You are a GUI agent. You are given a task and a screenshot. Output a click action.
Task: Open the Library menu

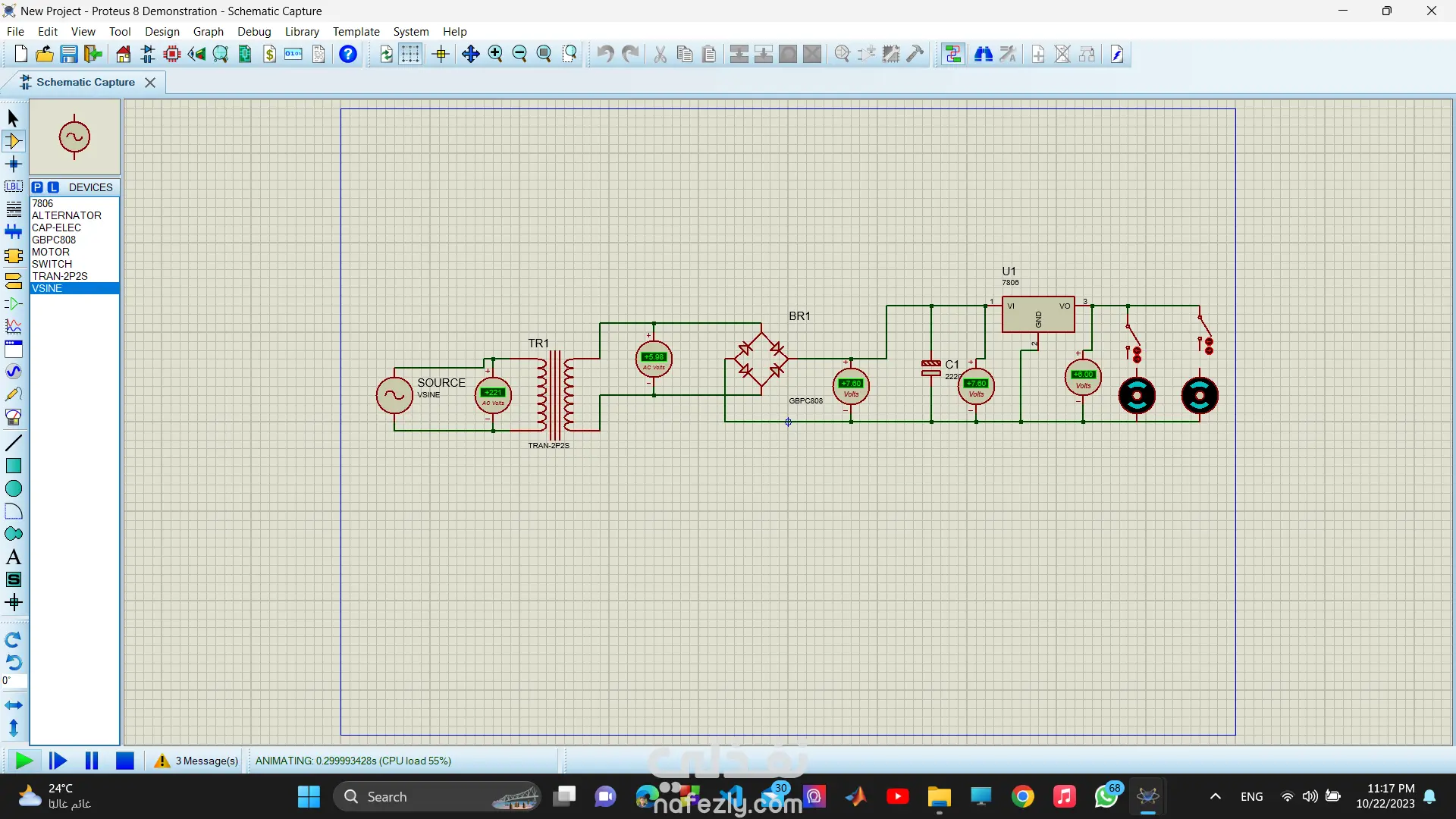pyautogui.click(x=301, y=32)
